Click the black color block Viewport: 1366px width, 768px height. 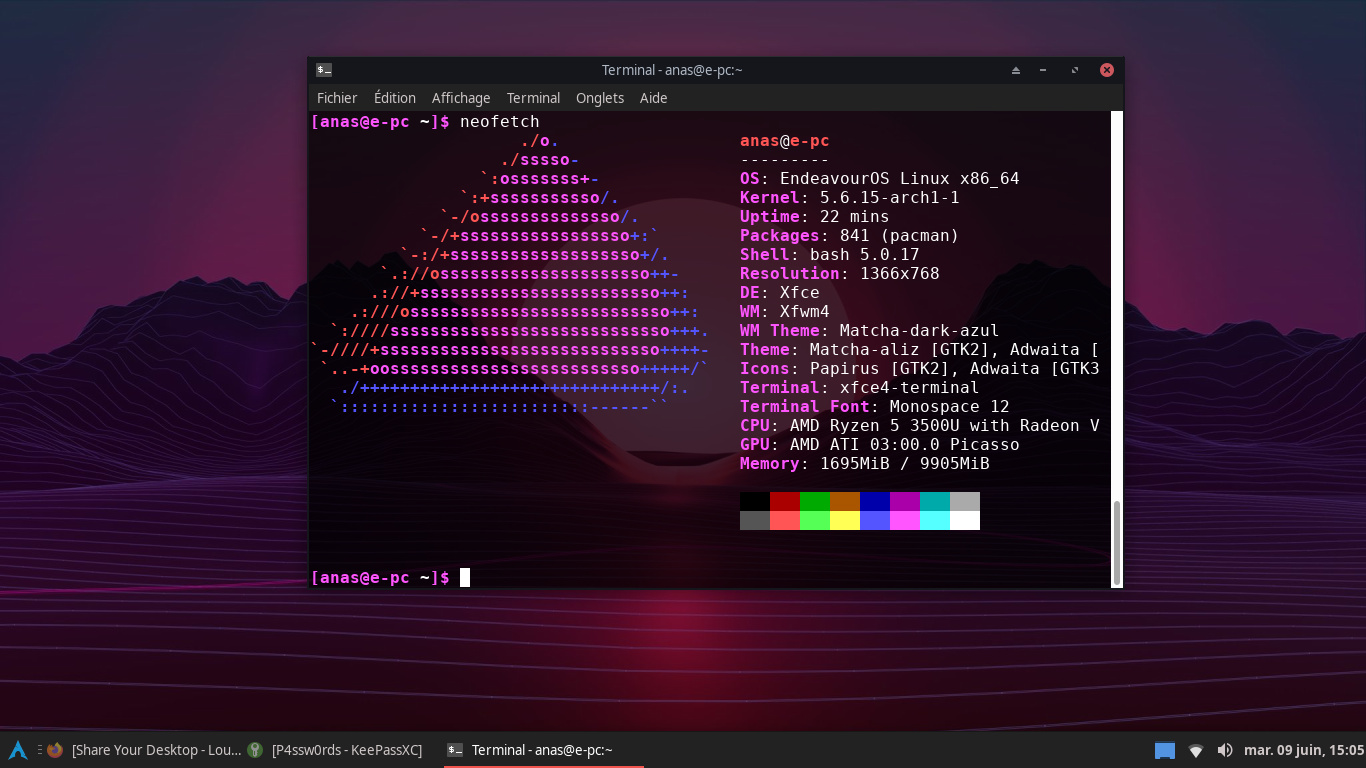pyautogui.click(x=755, y=501)
